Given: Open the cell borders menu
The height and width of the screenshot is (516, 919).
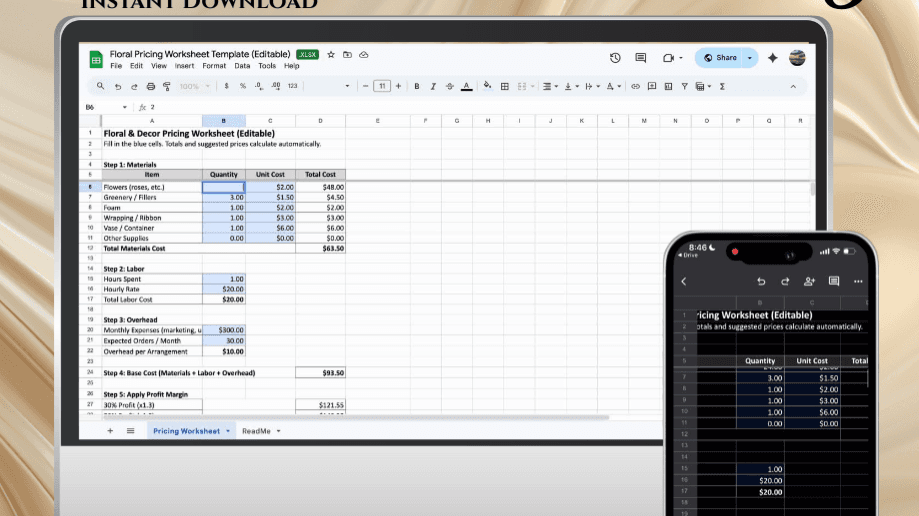Looking at the screenshot, I should pyautogui.click(x=505, y=86).
